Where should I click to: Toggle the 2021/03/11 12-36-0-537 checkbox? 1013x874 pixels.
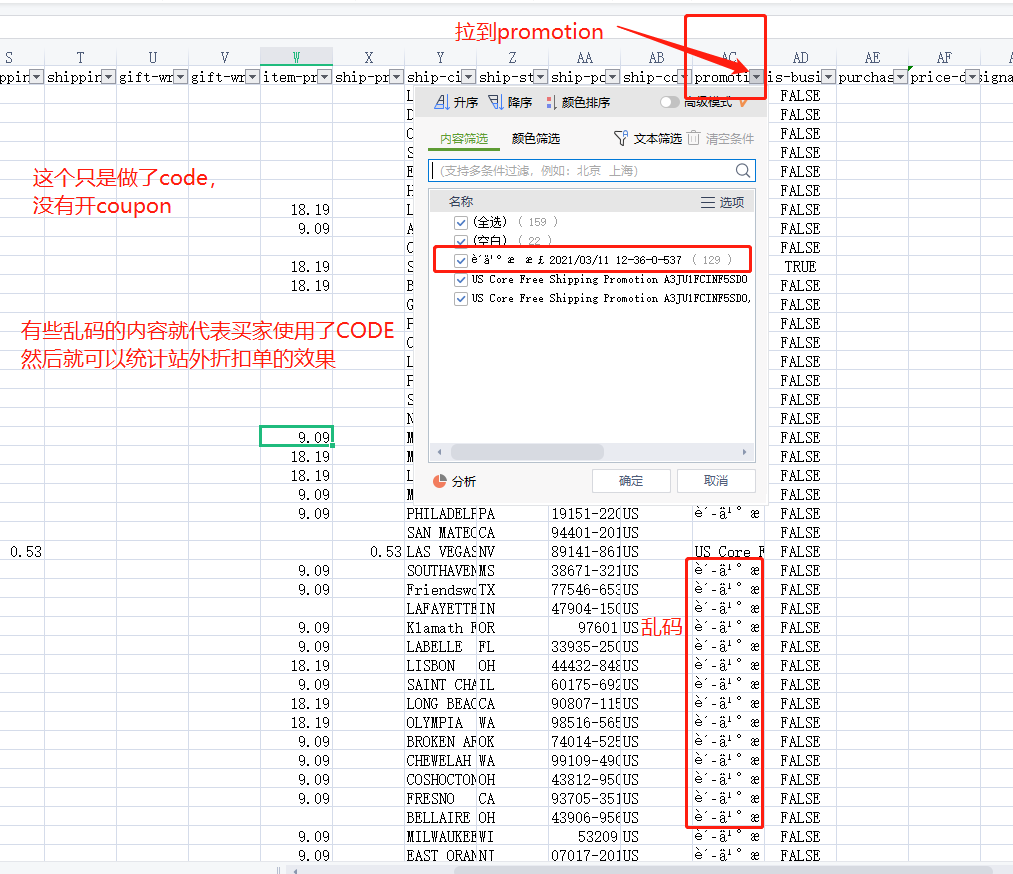(461, 260)
